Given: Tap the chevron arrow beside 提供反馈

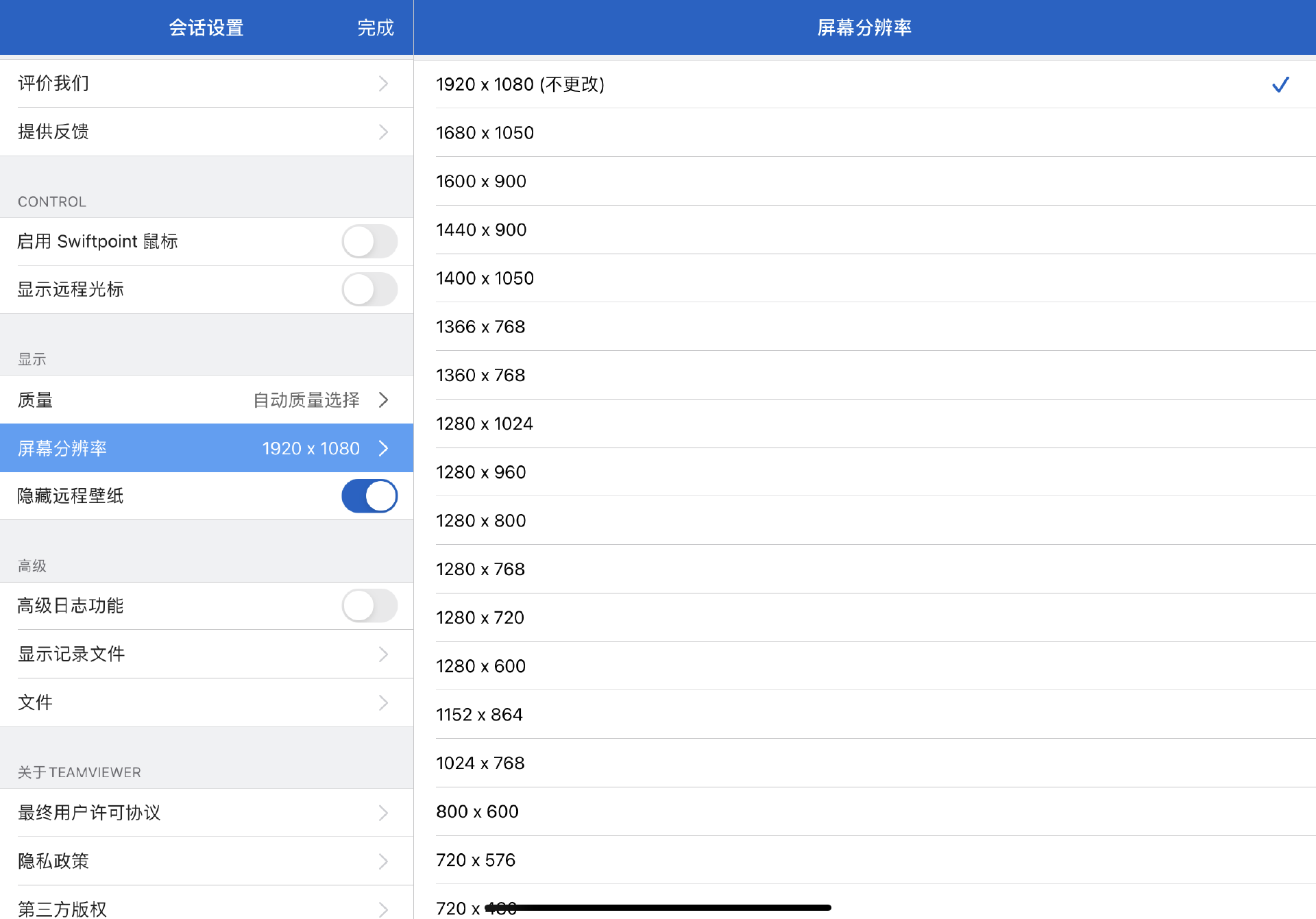Looking at the screenshot, I should pyautogui.click(x=383, y=132).
